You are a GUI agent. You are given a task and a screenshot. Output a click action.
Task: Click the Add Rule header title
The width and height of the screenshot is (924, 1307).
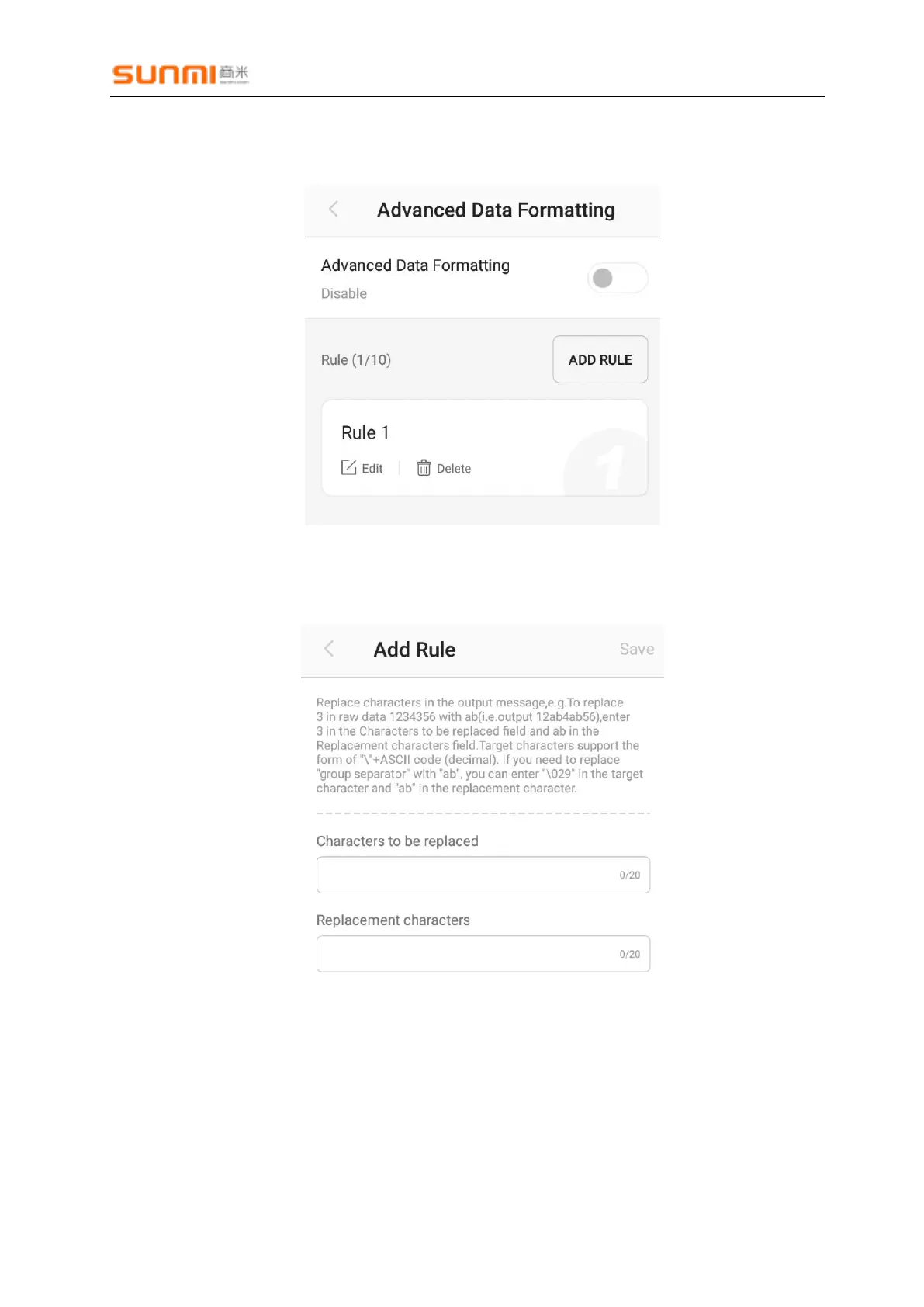click(x=414, y=650)
